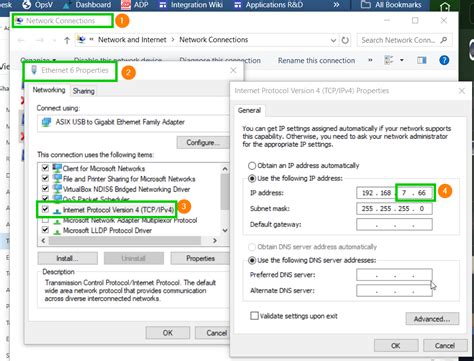Screen dimensions: 474x361
Task: Click the Default gateway field
Action: coord(394,224)
